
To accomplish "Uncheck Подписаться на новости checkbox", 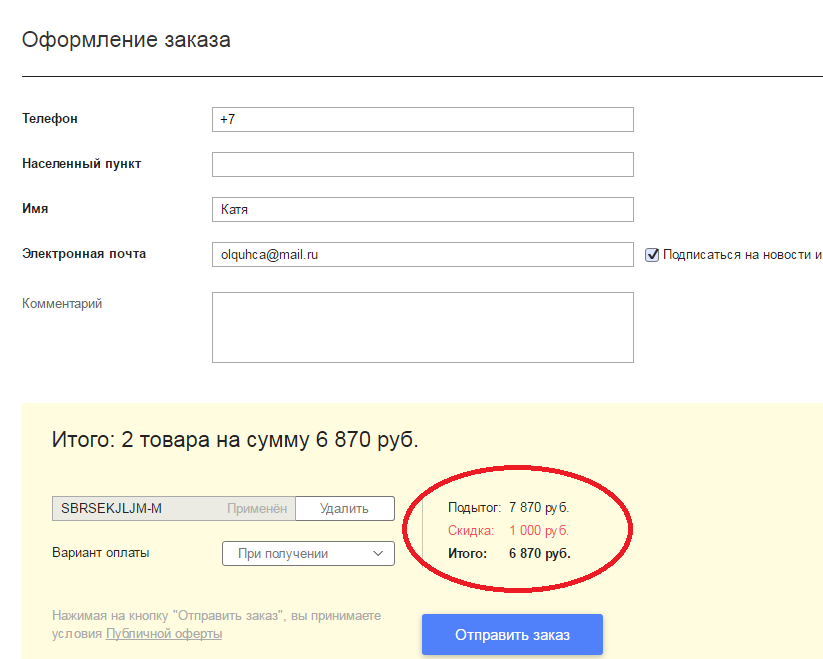I will click(x=651, y=255).
